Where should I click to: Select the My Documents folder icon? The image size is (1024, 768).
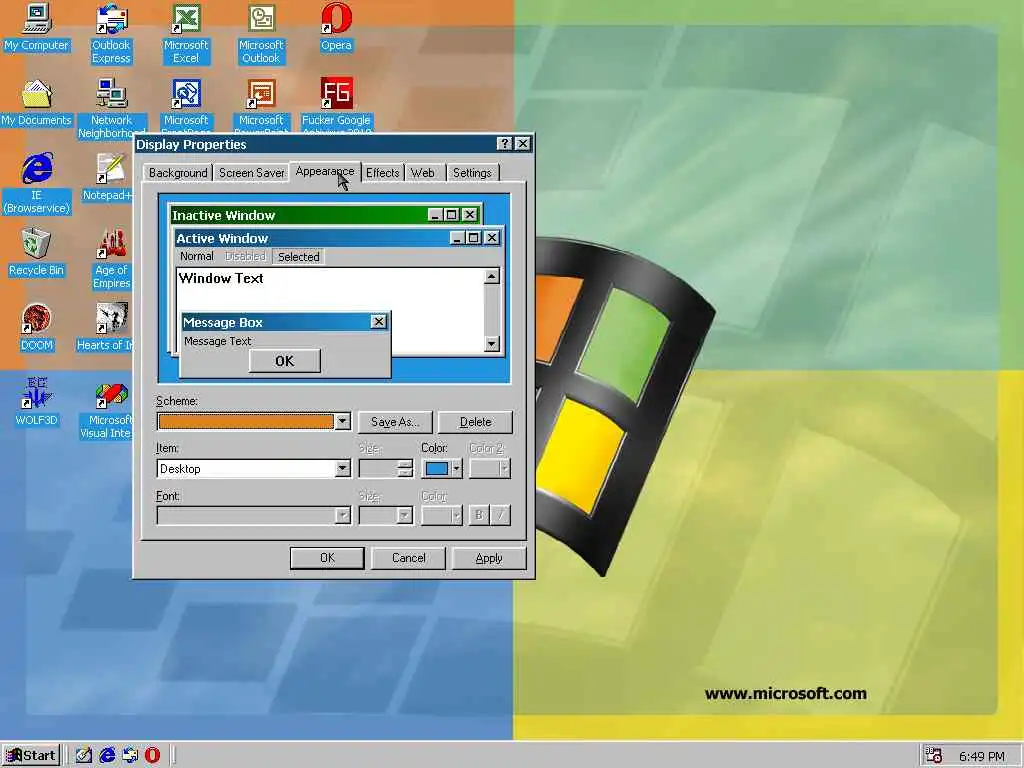pyautogui.click(x=37, y=103)
